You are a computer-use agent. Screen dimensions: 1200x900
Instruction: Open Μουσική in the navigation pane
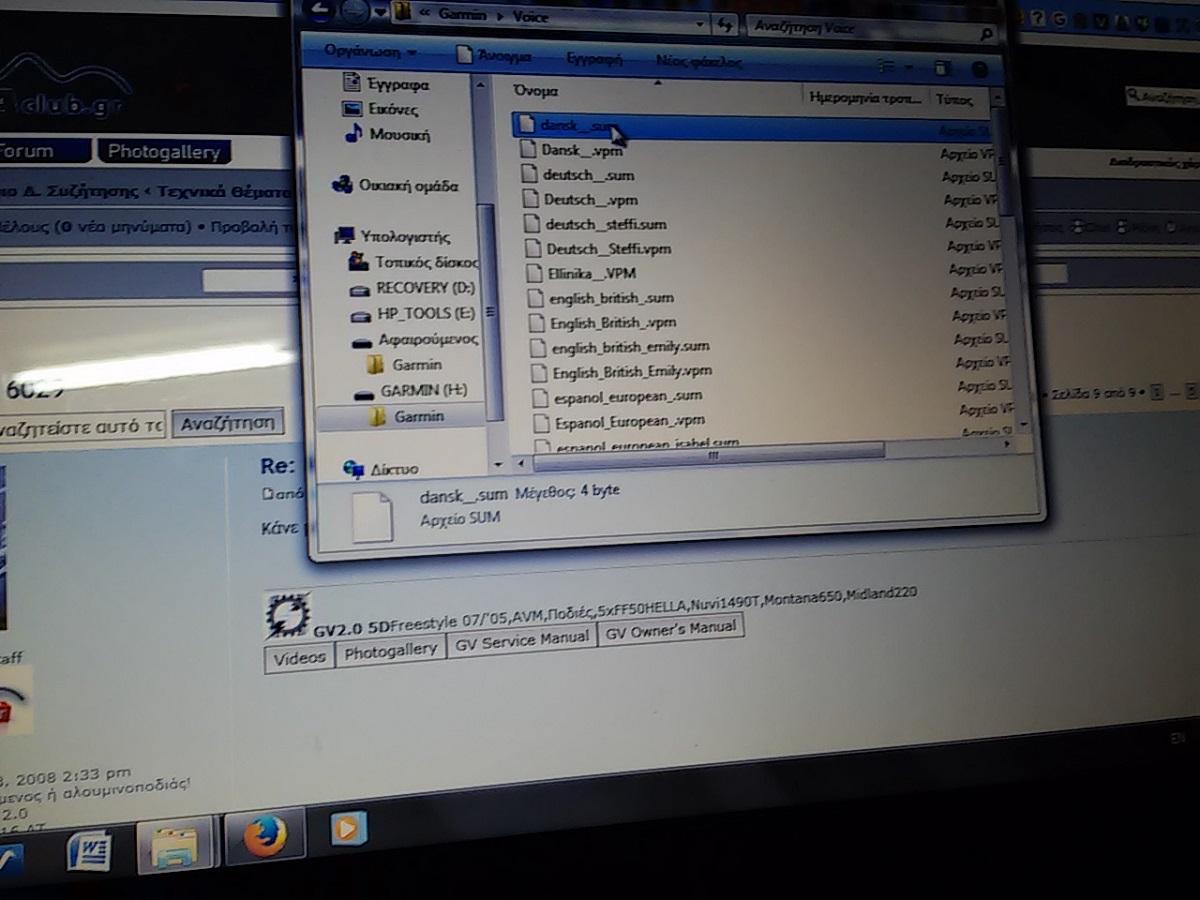387,134
